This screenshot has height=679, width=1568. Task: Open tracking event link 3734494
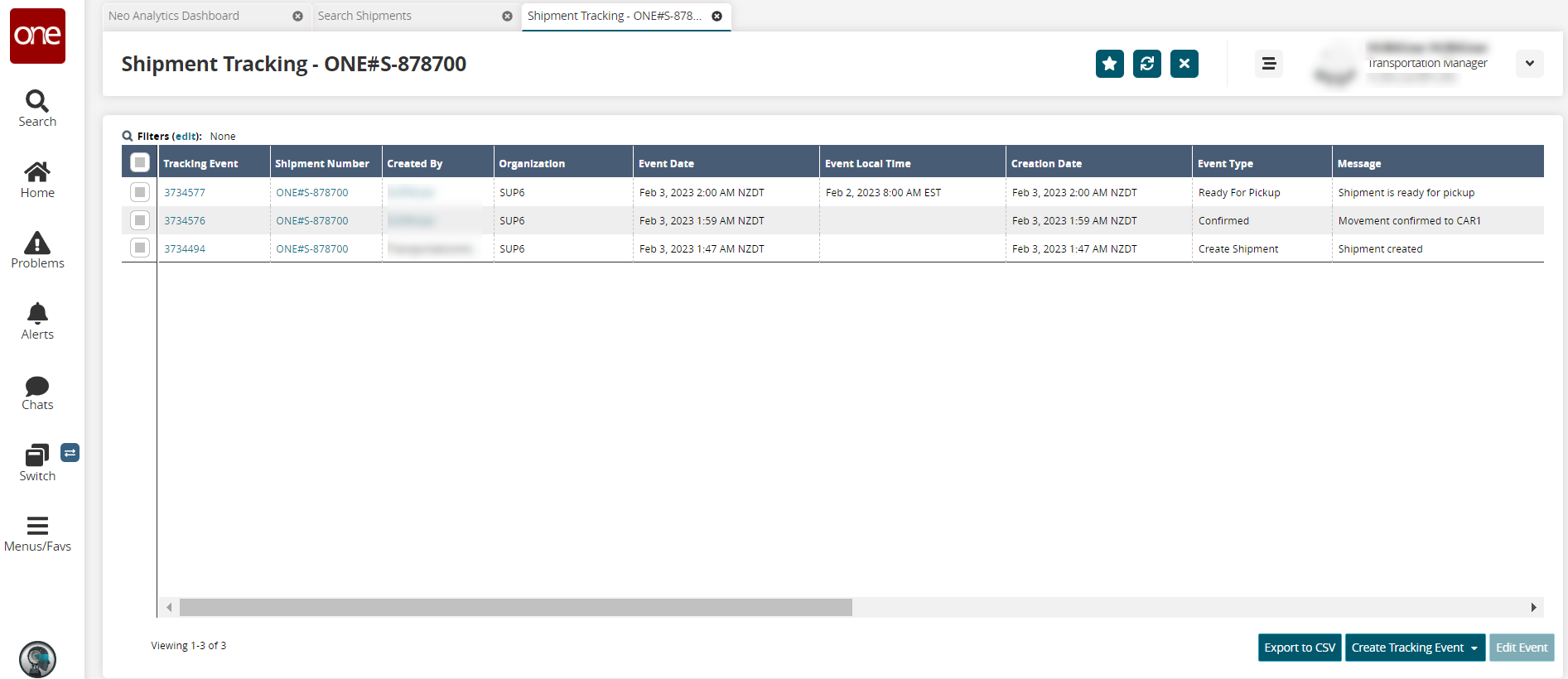tap(185, 248)
